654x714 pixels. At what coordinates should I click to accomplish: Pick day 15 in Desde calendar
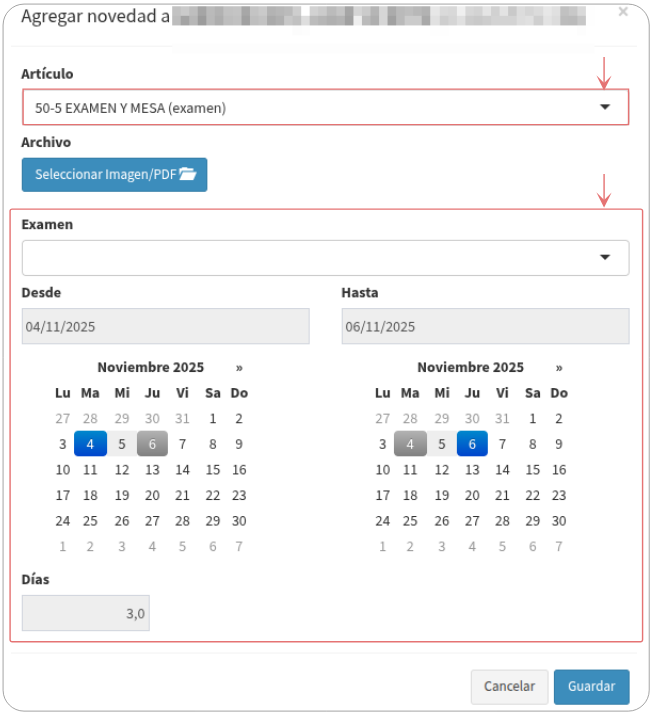(213, 469)
